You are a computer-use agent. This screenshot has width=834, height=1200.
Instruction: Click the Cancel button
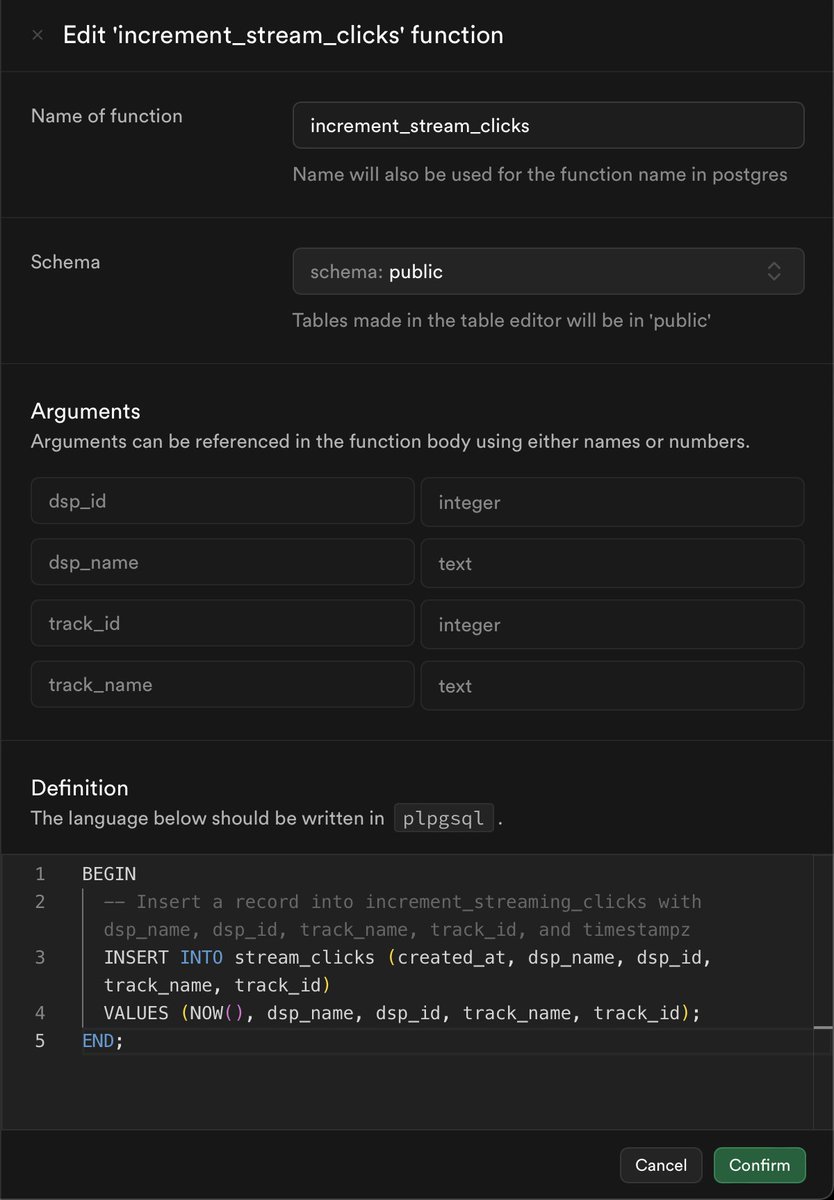[x=661, y=1165]
